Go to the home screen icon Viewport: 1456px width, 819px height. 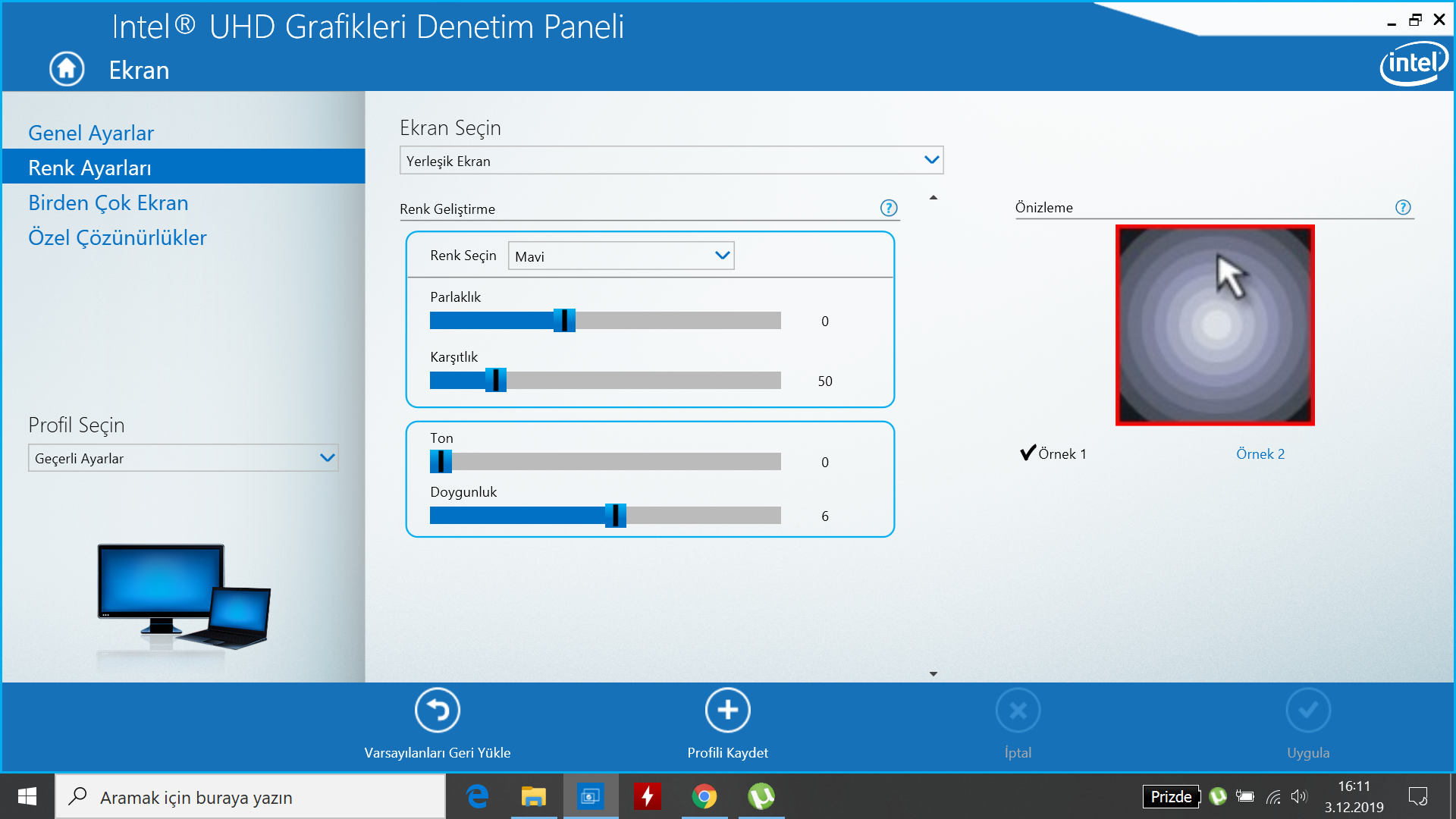(67, 69)
